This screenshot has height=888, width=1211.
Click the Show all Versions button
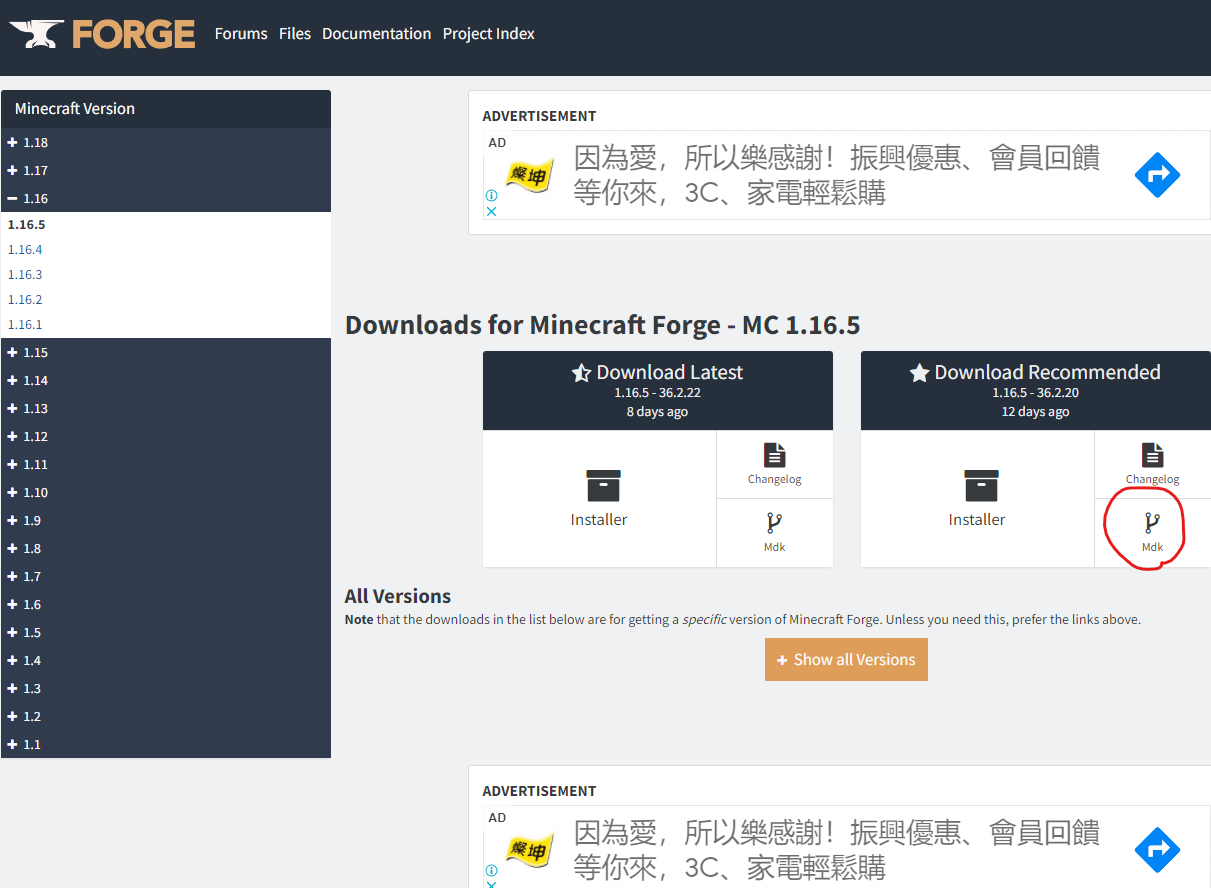click(x=846, y=660)
